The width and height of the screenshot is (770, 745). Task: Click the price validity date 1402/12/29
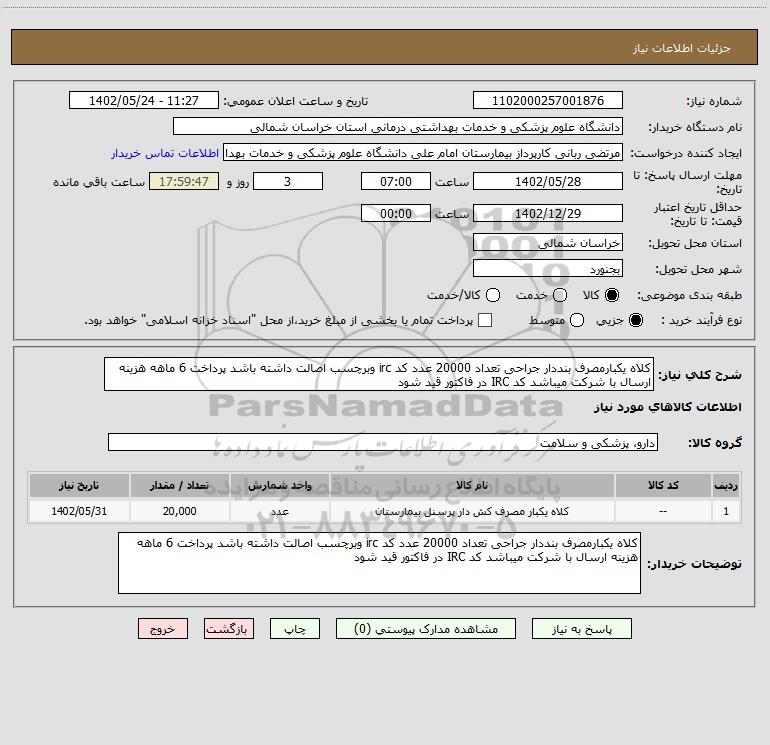click(x=548, y=213)
